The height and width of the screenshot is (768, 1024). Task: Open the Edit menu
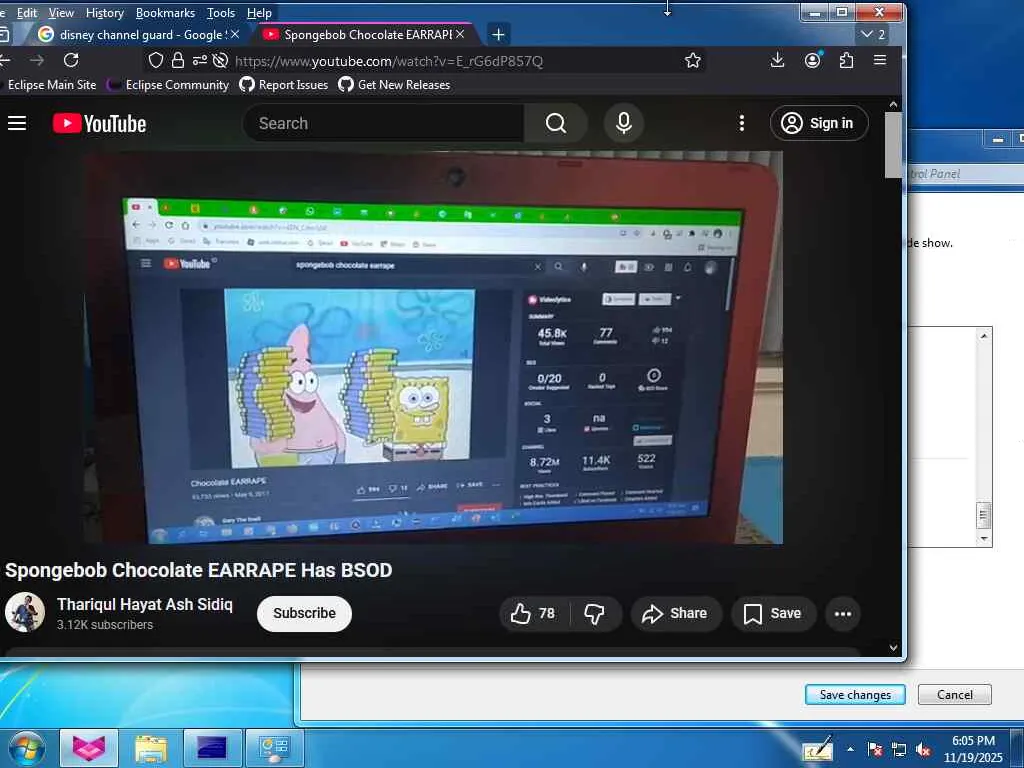click(x=27, y=12)
